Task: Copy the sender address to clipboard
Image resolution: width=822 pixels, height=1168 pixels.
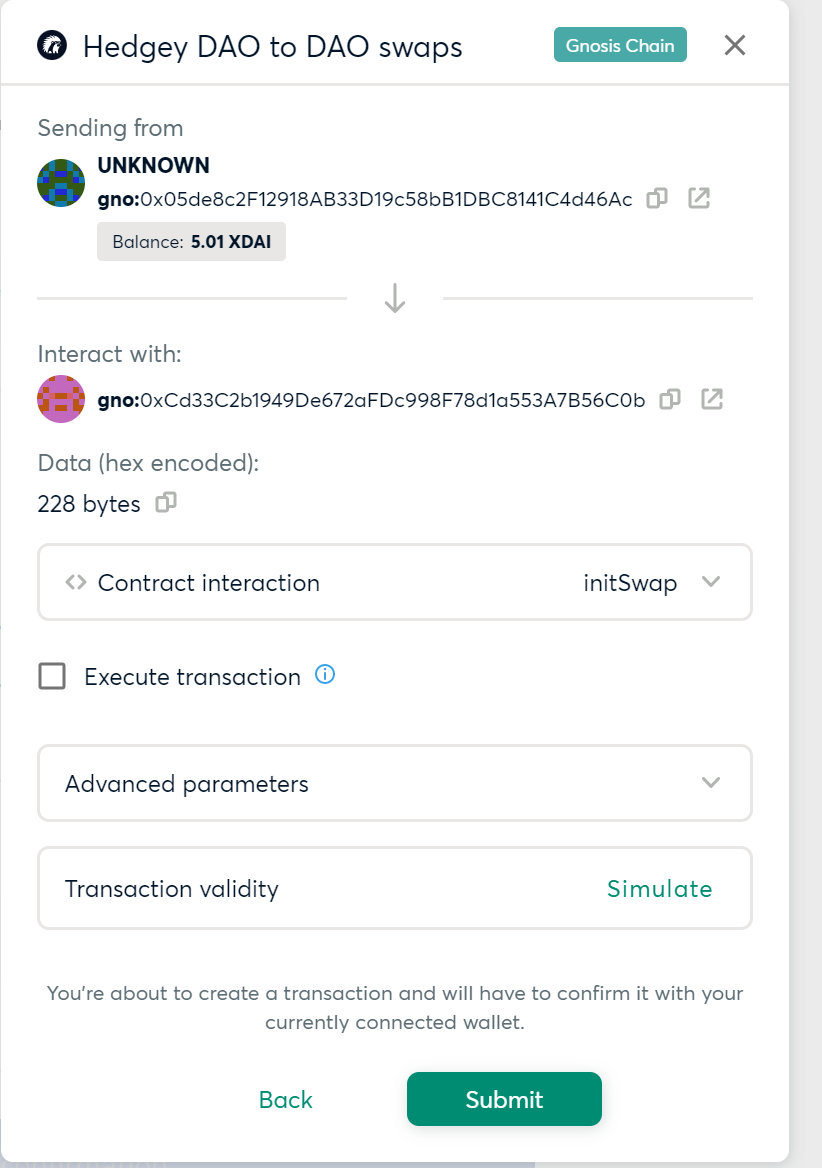Action: [x=657, y=198]
